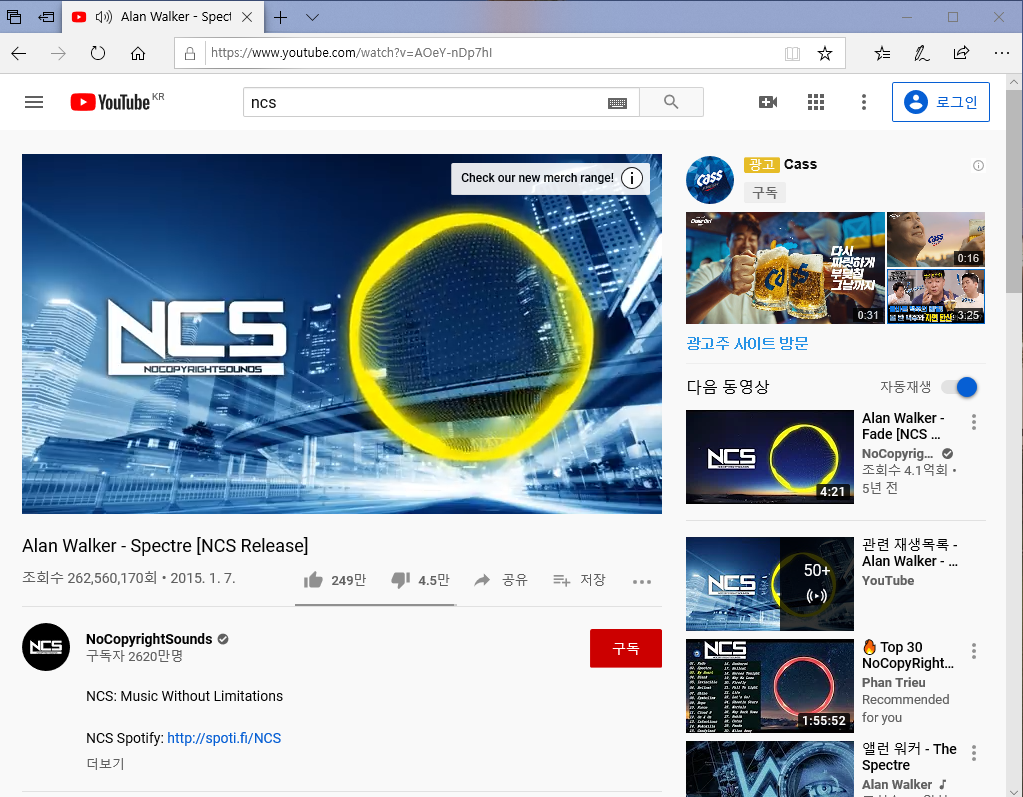Dislike the video with thumbs-down 4.5만
The width and height of the screenshot is (1023, 797).
coord(420,580)
